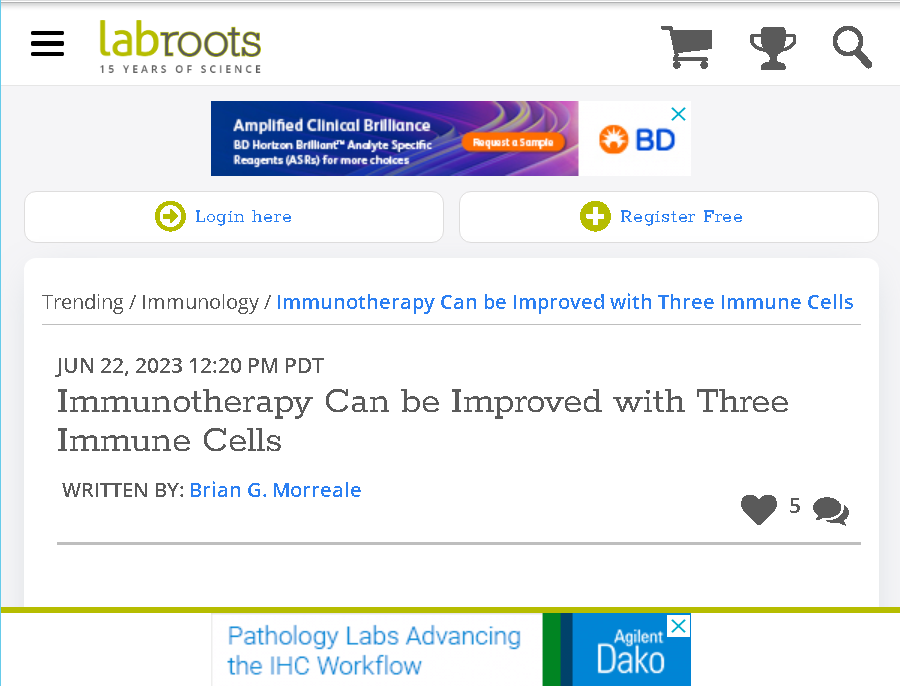Image resolution: width=900 pixels, height=686 pixels.
Task: Click the Login here button
Action: (234, 217)
